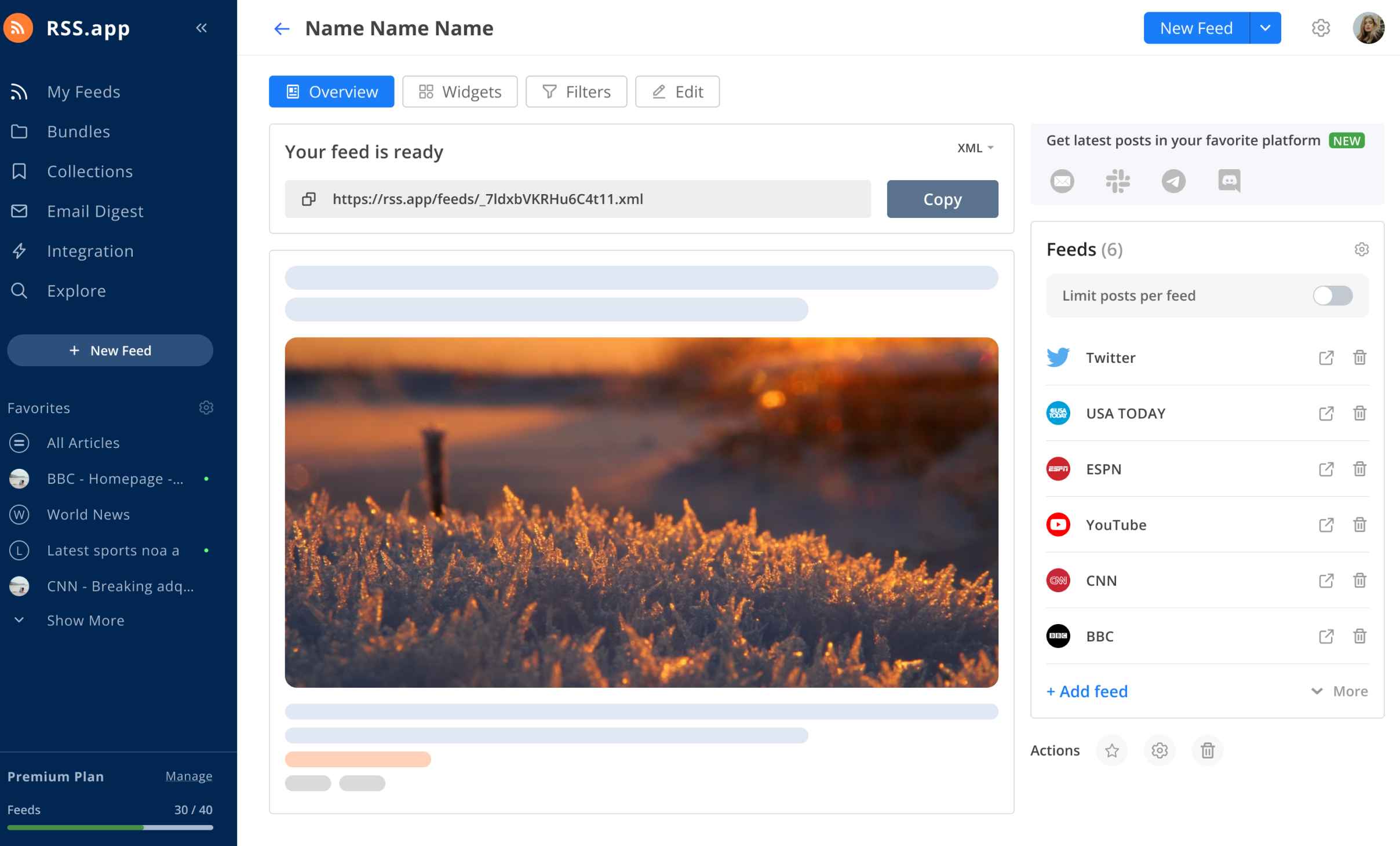Click the Slack integration icon

[x=1117, y=181]
